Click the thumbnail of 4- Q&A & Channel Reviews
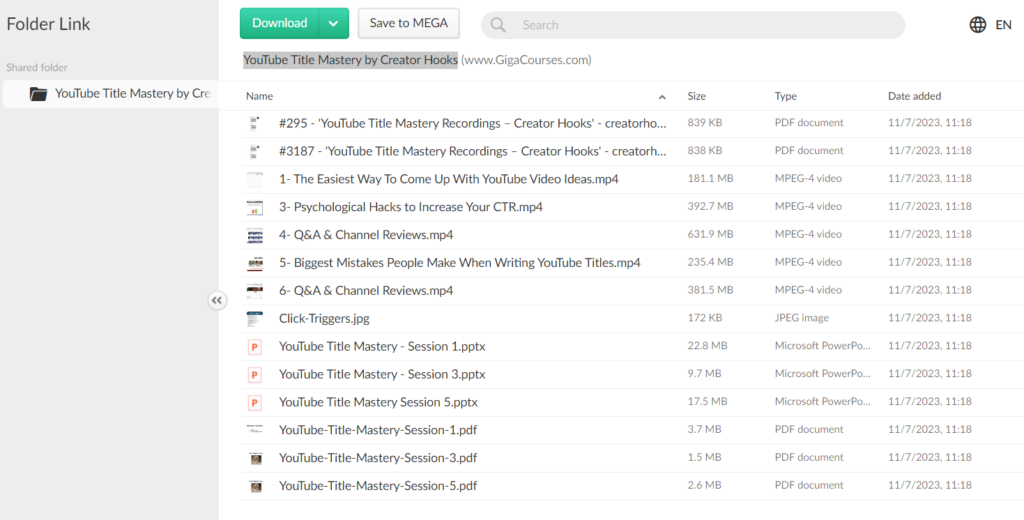 coord(255,235)
